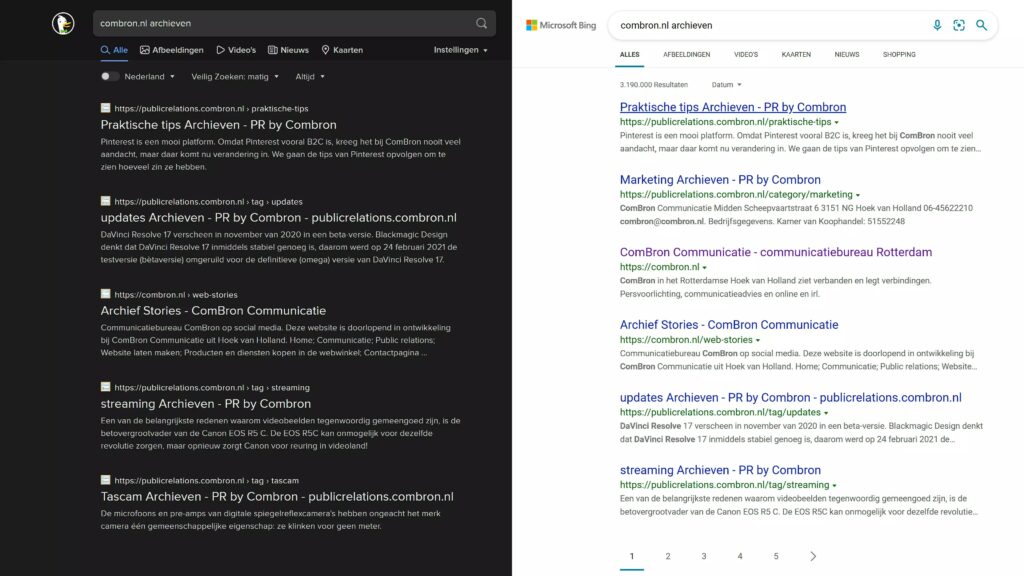Open Instellingen dropdown in DuckDuckGo
Viewport: 1024px width, 576px height.
pyautogui.click(x=460, y=50)
